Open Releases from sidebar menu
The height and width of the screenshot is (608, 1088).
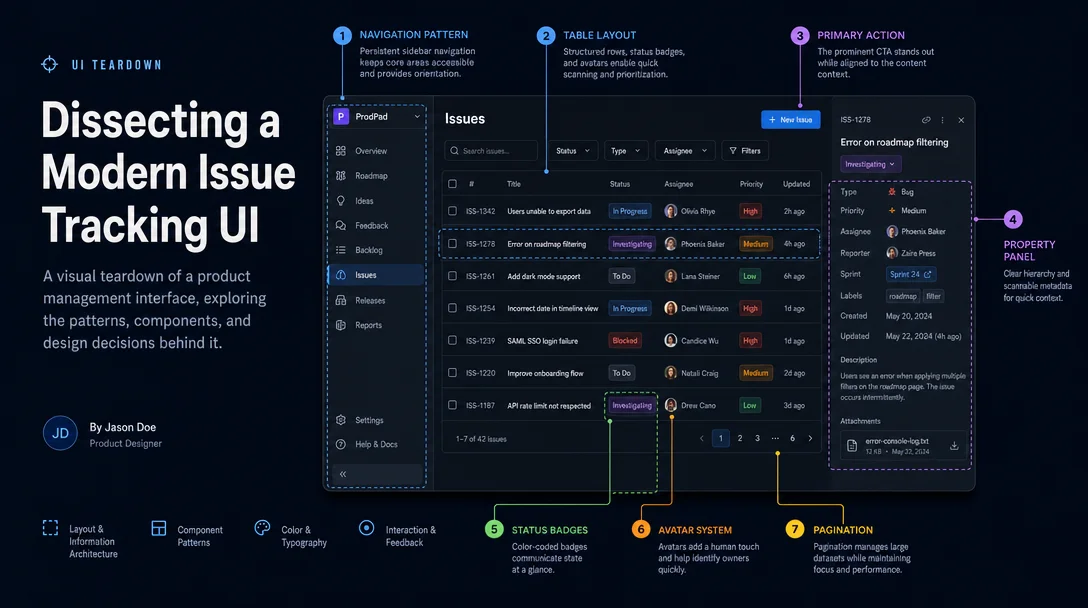[370, 301]
